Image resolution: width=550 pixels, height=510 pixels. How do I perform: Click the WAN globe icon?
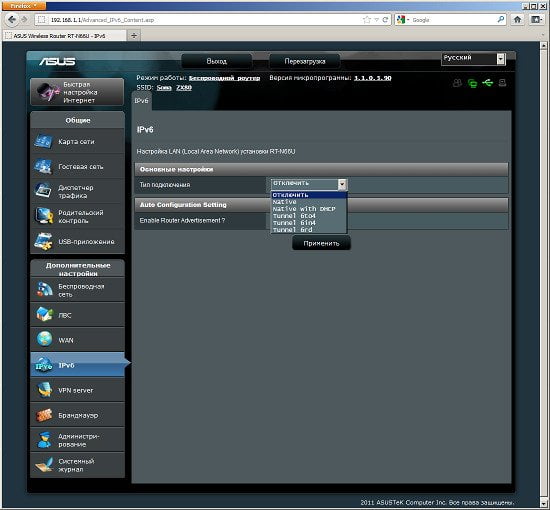pyautogui.click(x=44, y=340)
